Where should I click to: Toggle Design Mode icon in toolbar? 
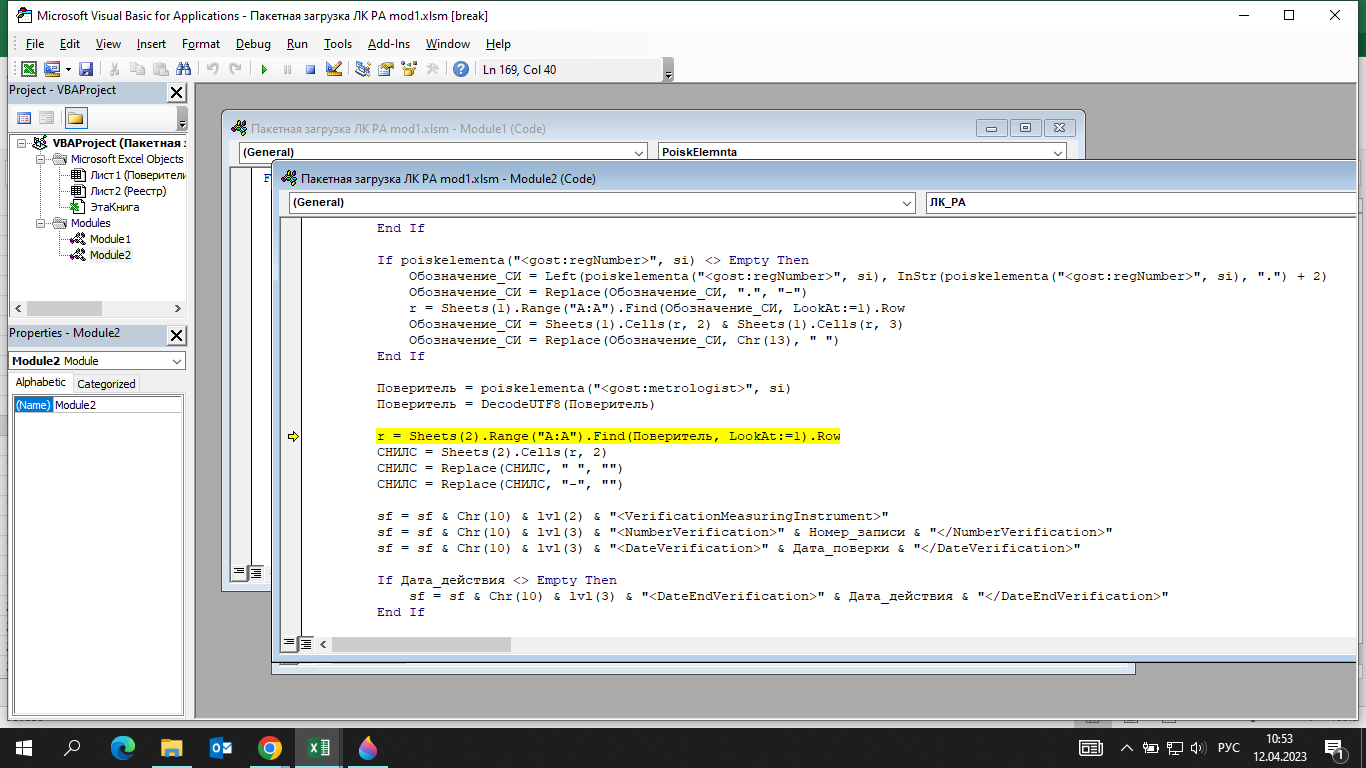[x=334, y=70]
